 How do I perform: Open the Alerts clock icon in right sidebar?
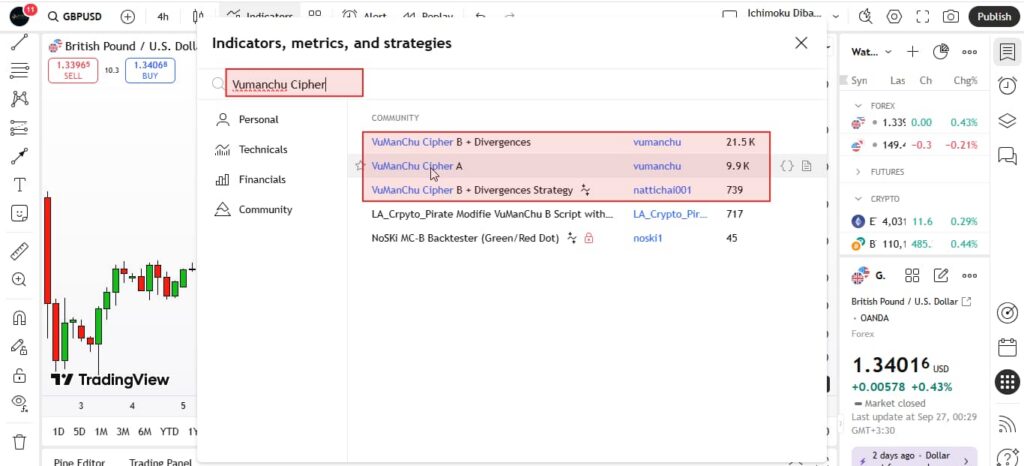(1007, 87)
